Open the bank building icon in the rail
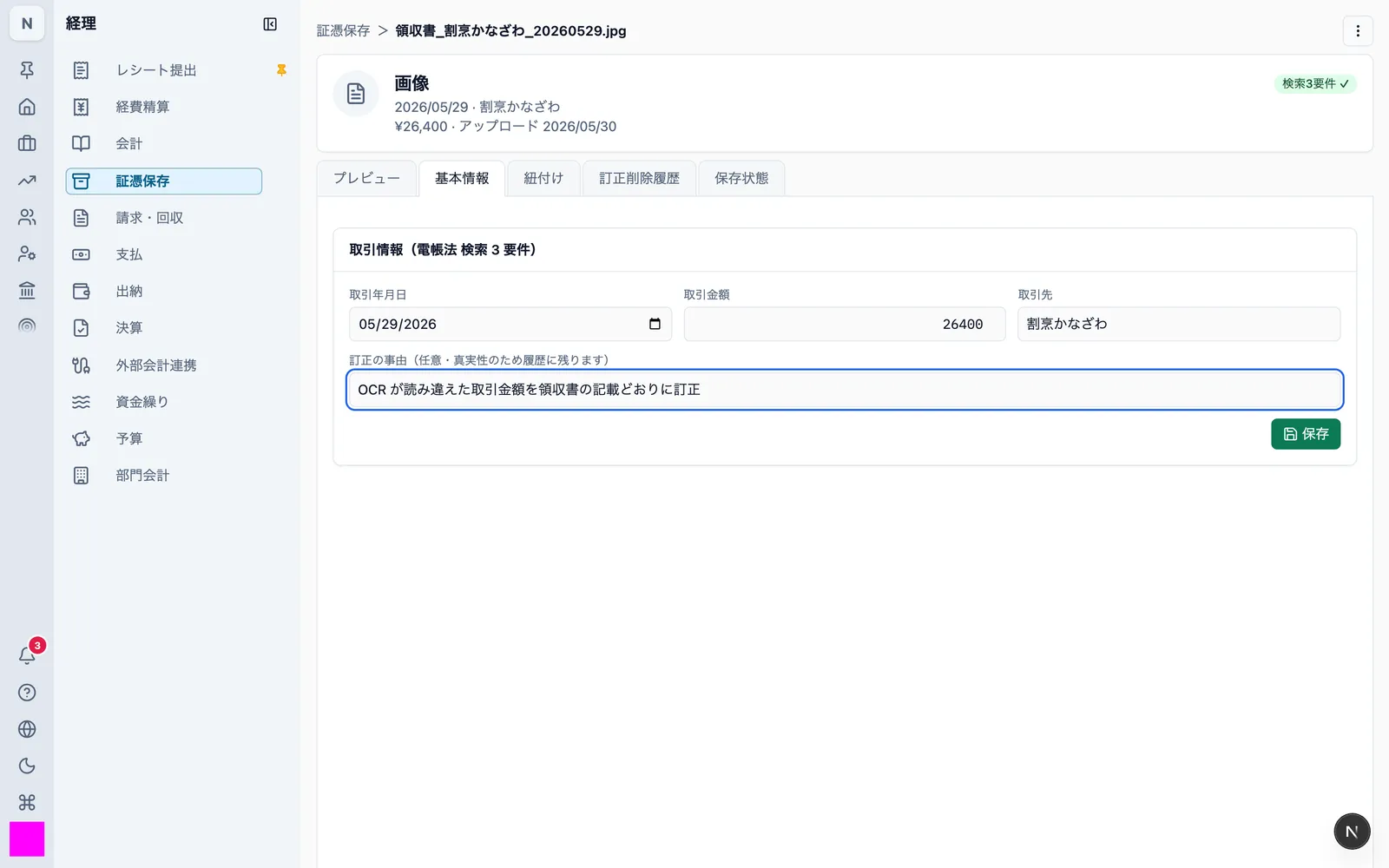Screen dimensions: 1389x868 pos(27,290)
